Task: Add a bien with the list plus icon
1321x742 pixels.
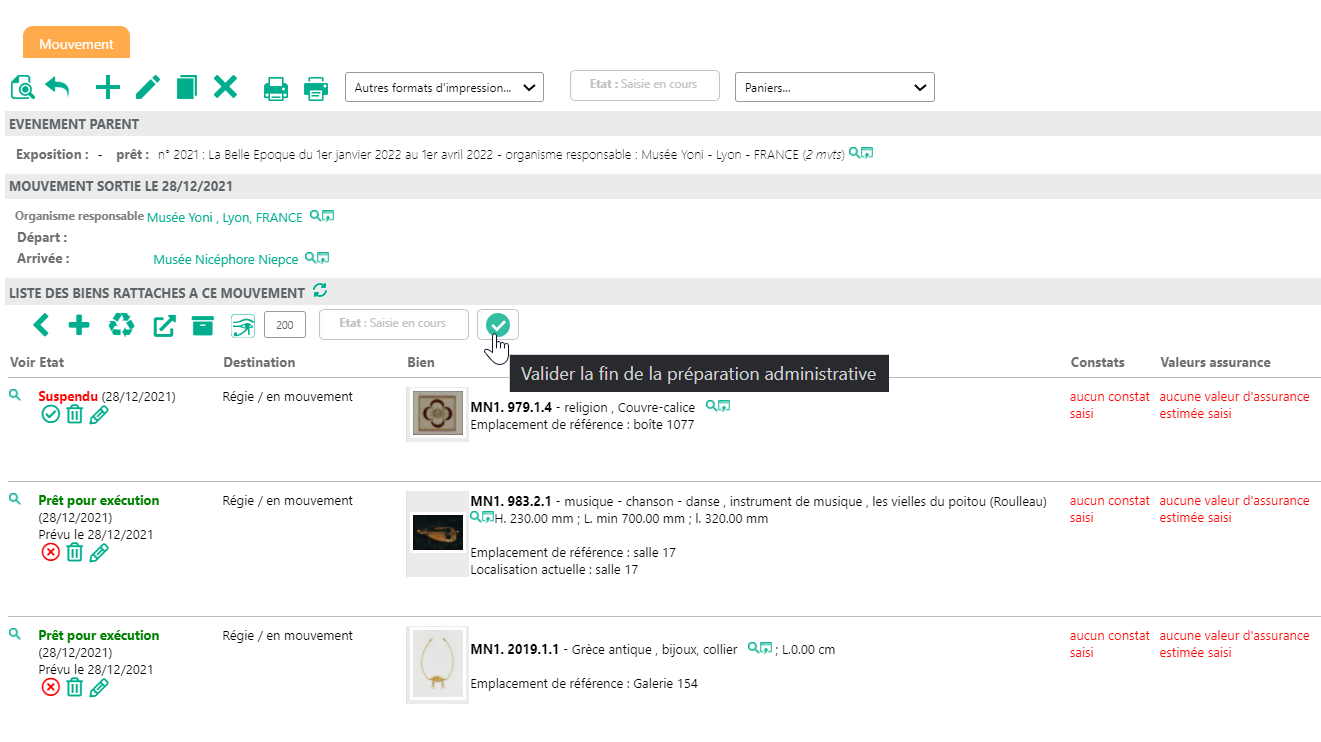Action: 79,325
